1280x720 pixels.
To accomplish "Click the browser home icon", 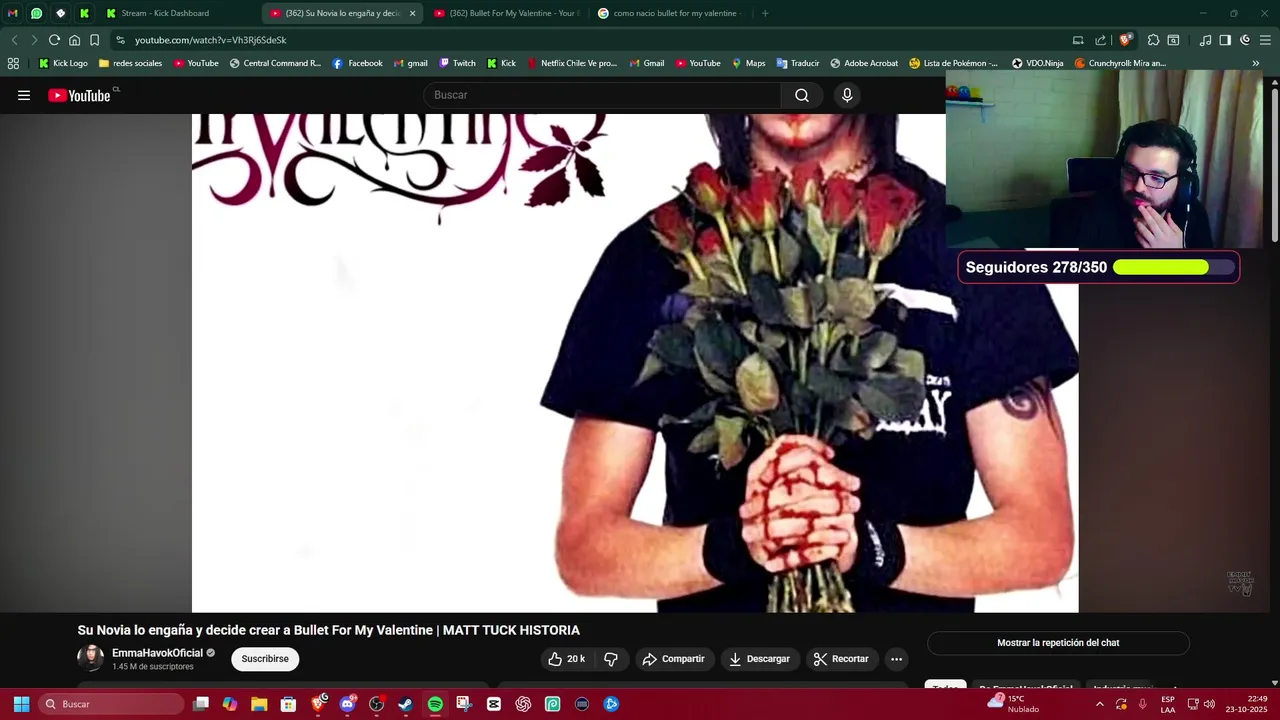I will click(x=74, y=40).
